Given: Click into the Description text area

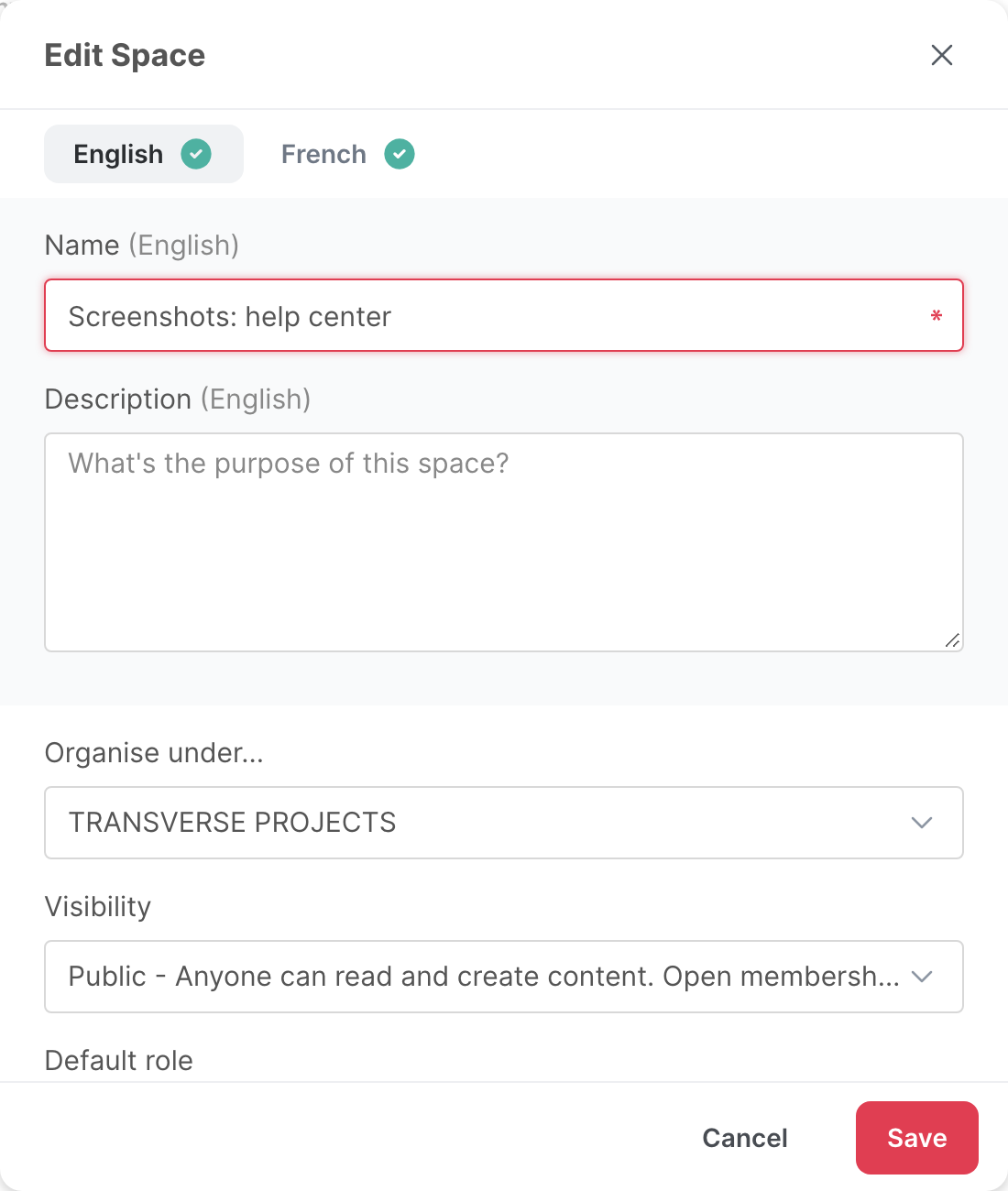Looking at the screenshot, I should [504, 542].
